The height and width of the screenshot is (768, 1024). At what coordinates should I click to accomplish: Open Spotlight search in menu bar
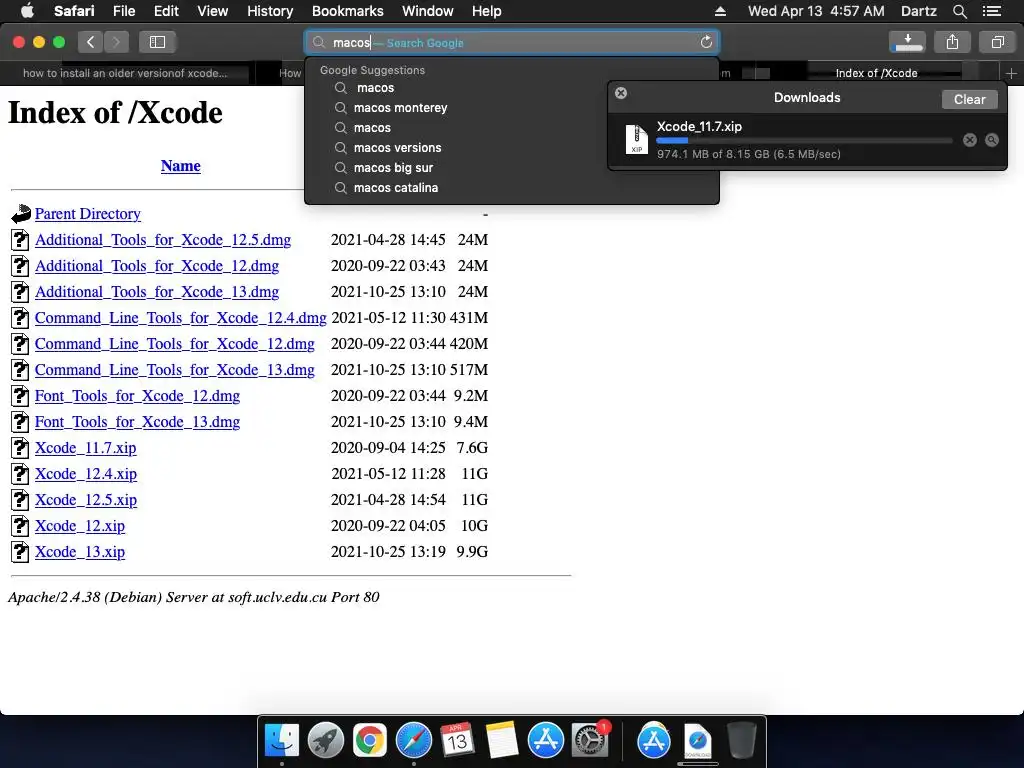pyautogui.click(x=959, y=11)
